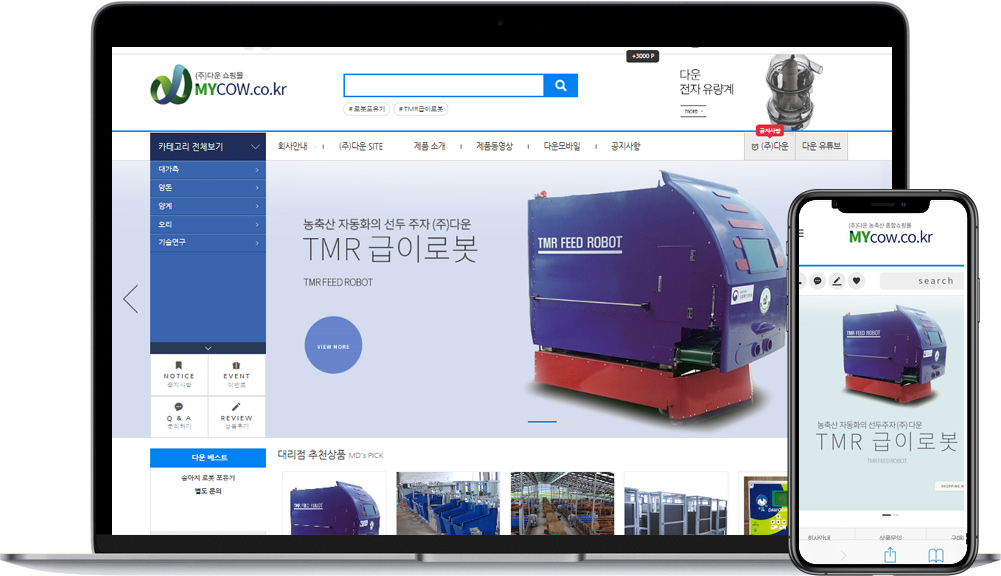Tap the bookmarks book icon on the phone

coord(936,556)
